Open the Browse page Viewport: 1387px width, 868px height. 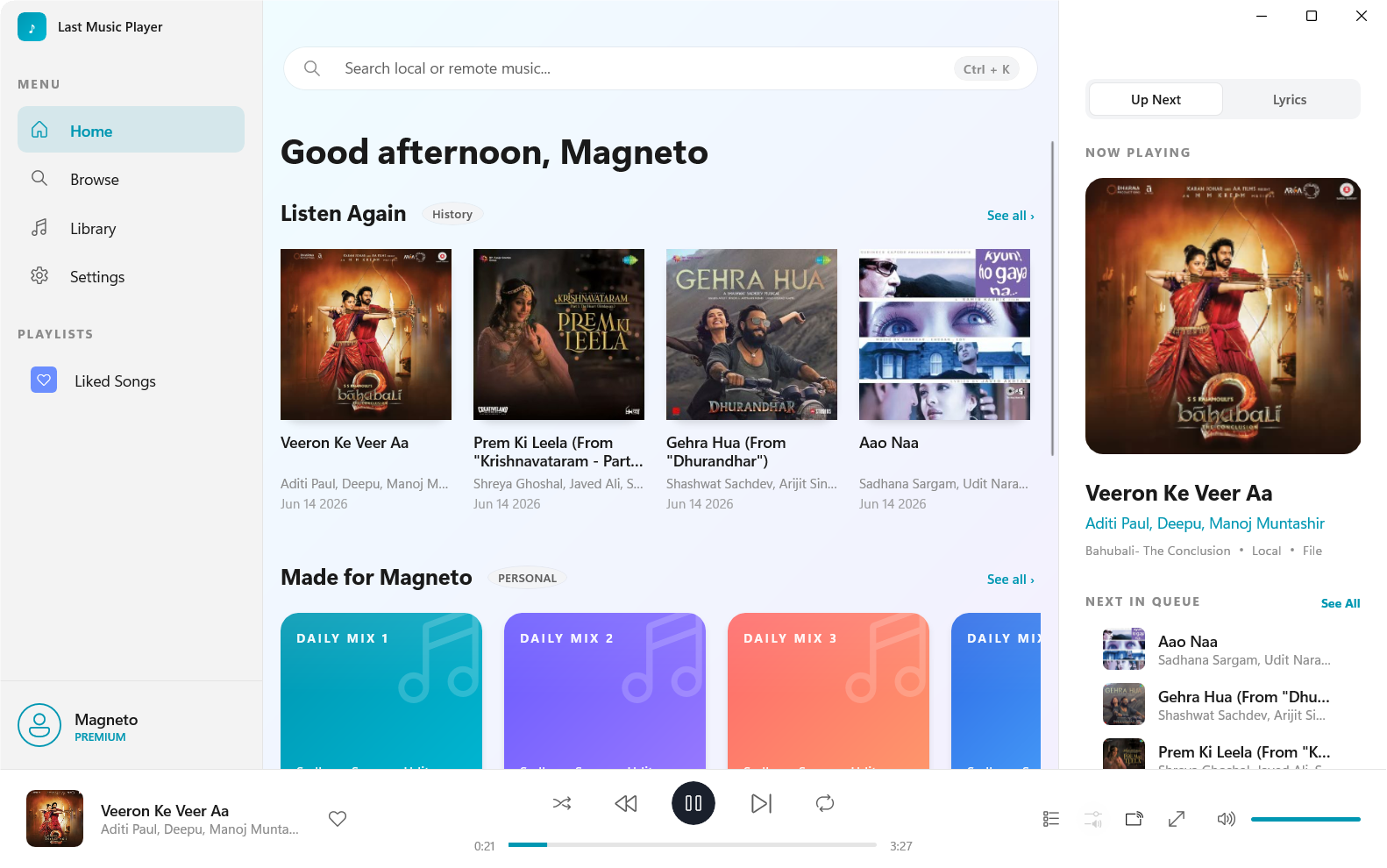(x=131, y=179)
